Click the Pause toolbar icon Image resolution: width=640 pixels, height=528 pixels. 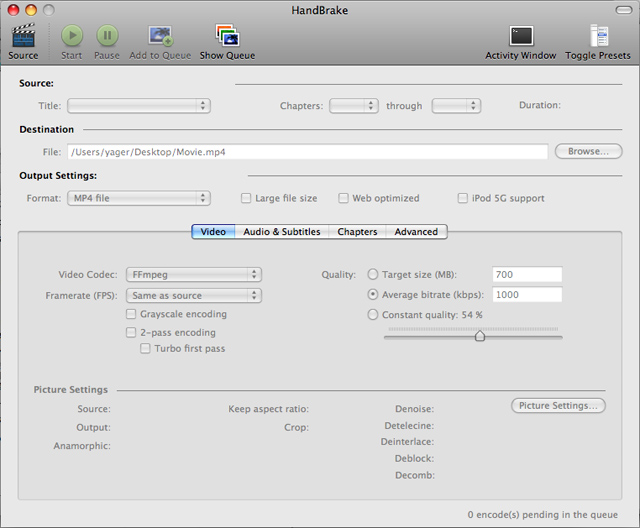(x=107, y=36)
